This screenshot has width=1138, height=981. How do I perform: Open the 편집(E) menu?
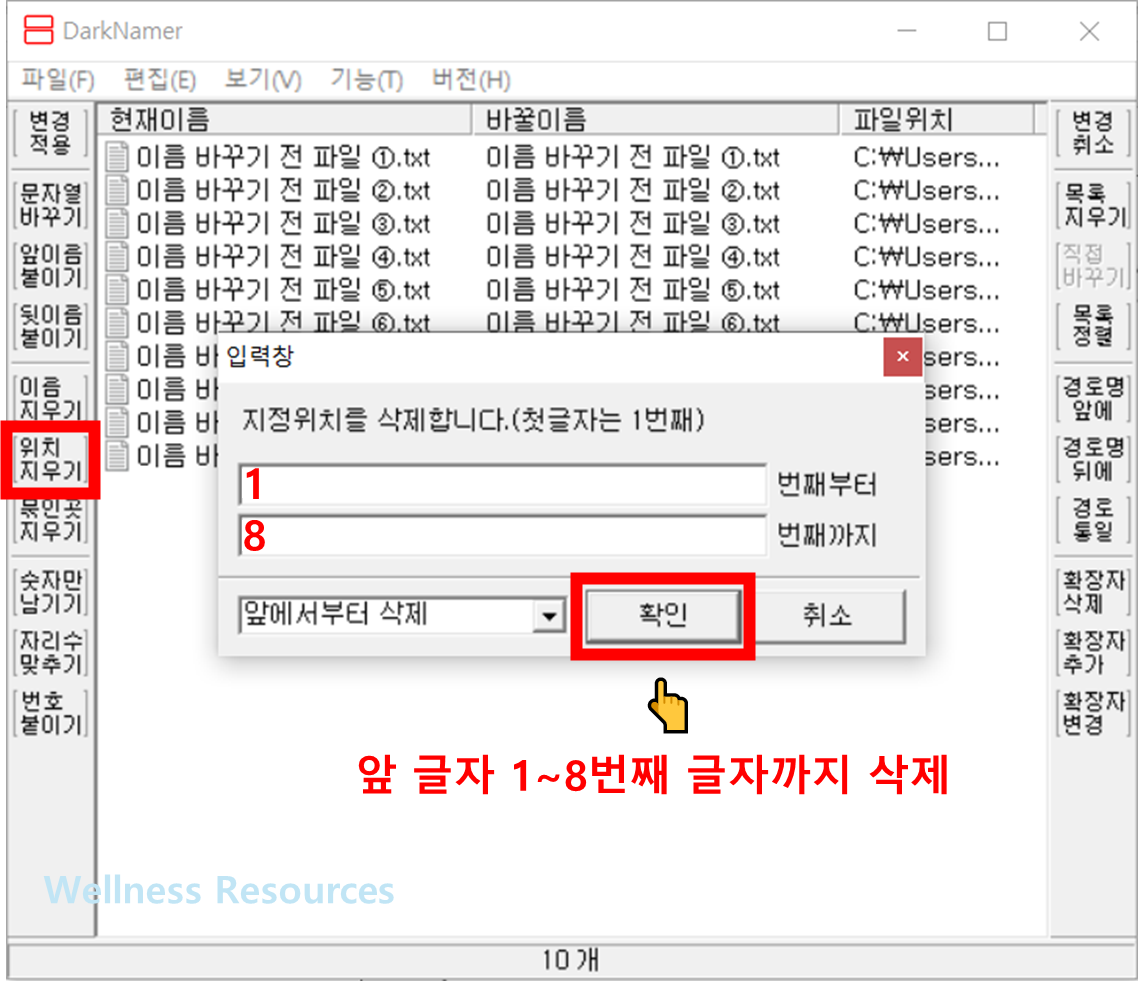[160, 79]
